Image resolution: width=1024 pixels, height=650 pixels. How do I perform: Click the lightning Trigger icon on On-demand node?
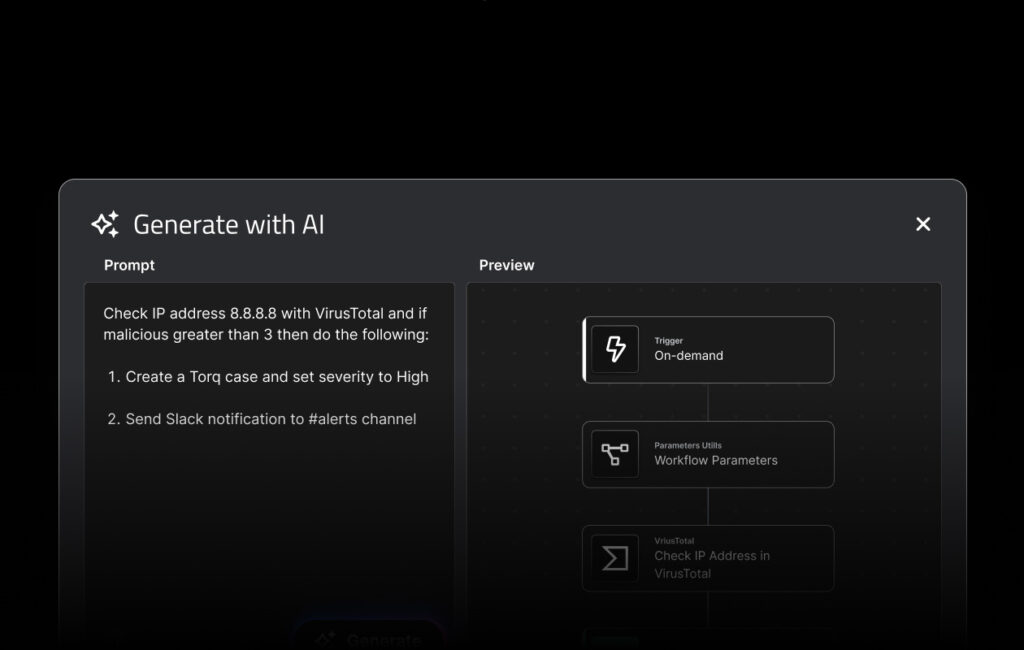[x=614, y=349]
